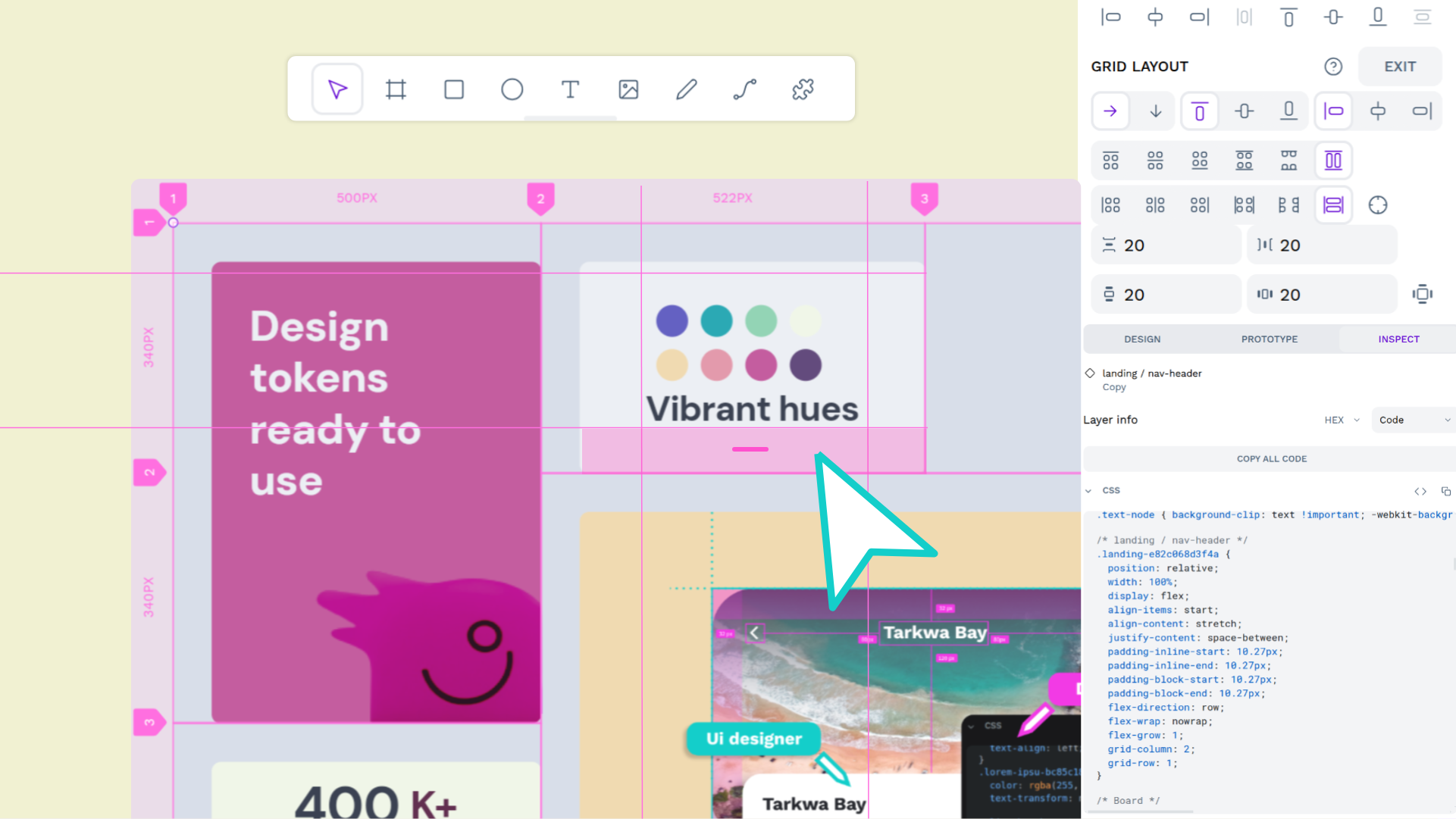Set grid direction to column arrow
This screenshot has height=819, width=1456.
1155,111
